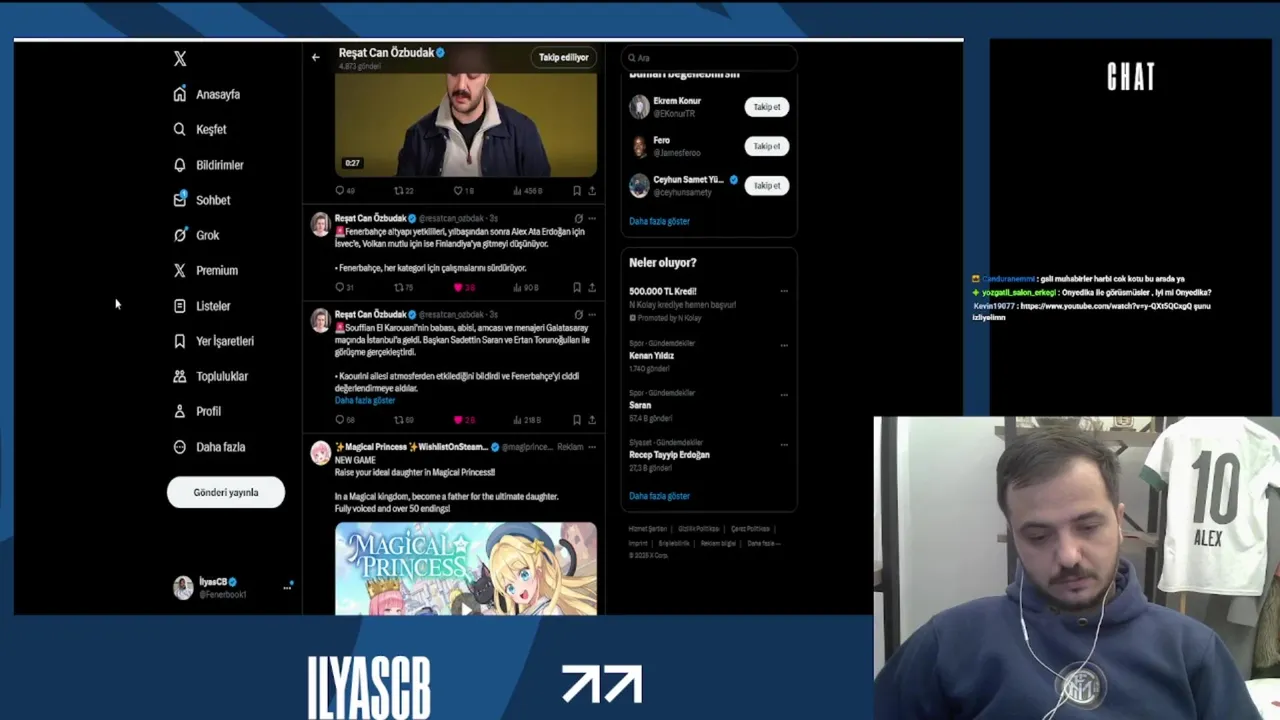
Task: Open Reşat Can Özbudak avatar on Alex tweet
Action: [x=320, y=223]
